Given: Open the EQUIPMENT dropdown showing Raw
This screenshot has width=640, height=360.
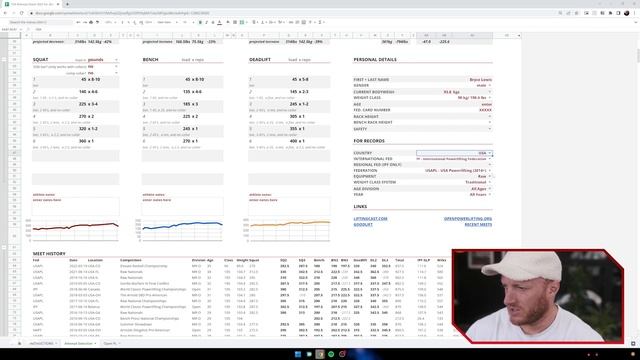Looking at the screenshot, I should 489,176.
